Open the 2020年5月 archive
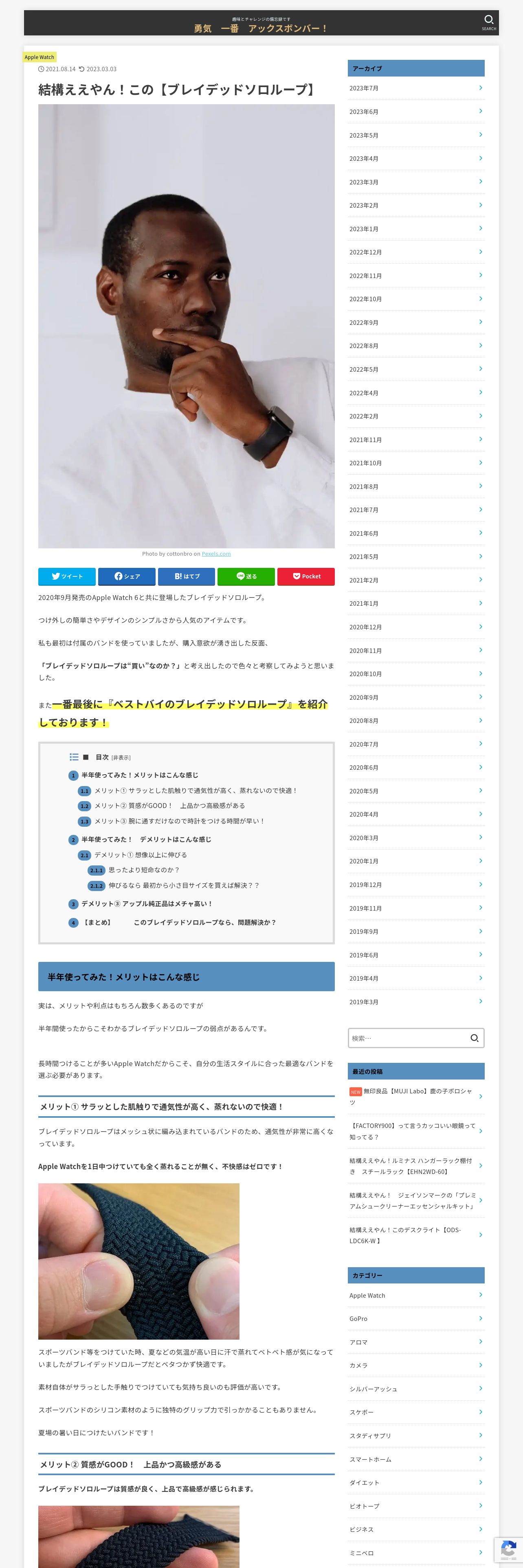The width and height of the screenshot is (523, 1568). point(416,791)
